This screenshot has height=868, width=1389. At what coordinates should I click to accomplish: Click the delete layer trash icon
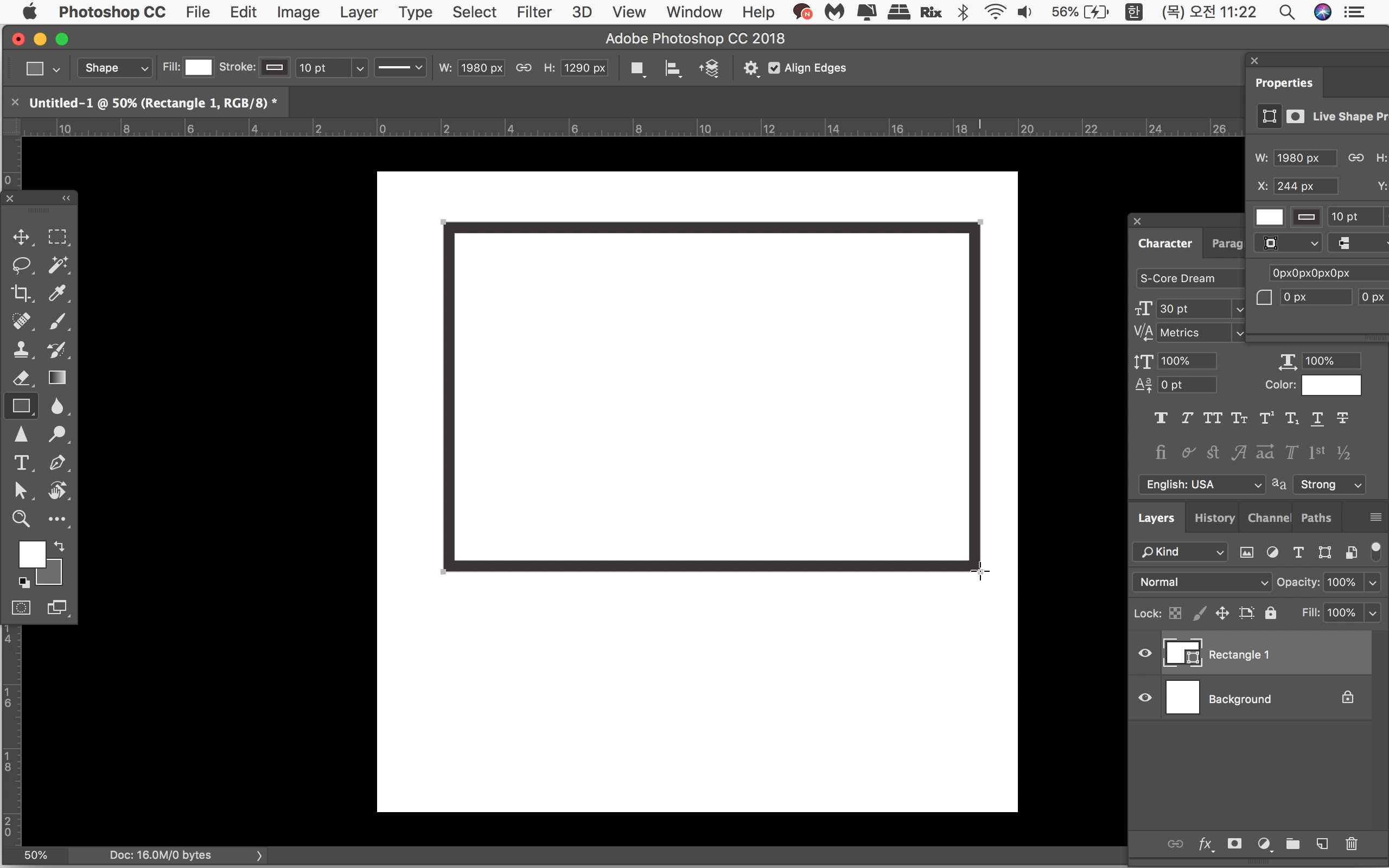click(x=1351, y=843)
